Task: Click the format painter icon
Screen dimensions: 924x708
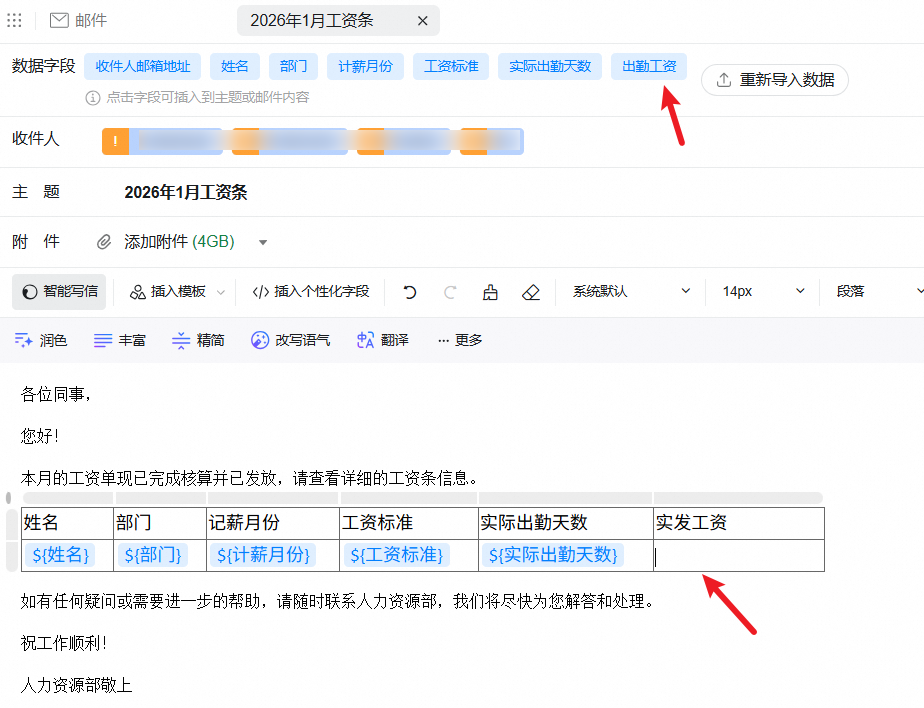Action: coord(490,292)
